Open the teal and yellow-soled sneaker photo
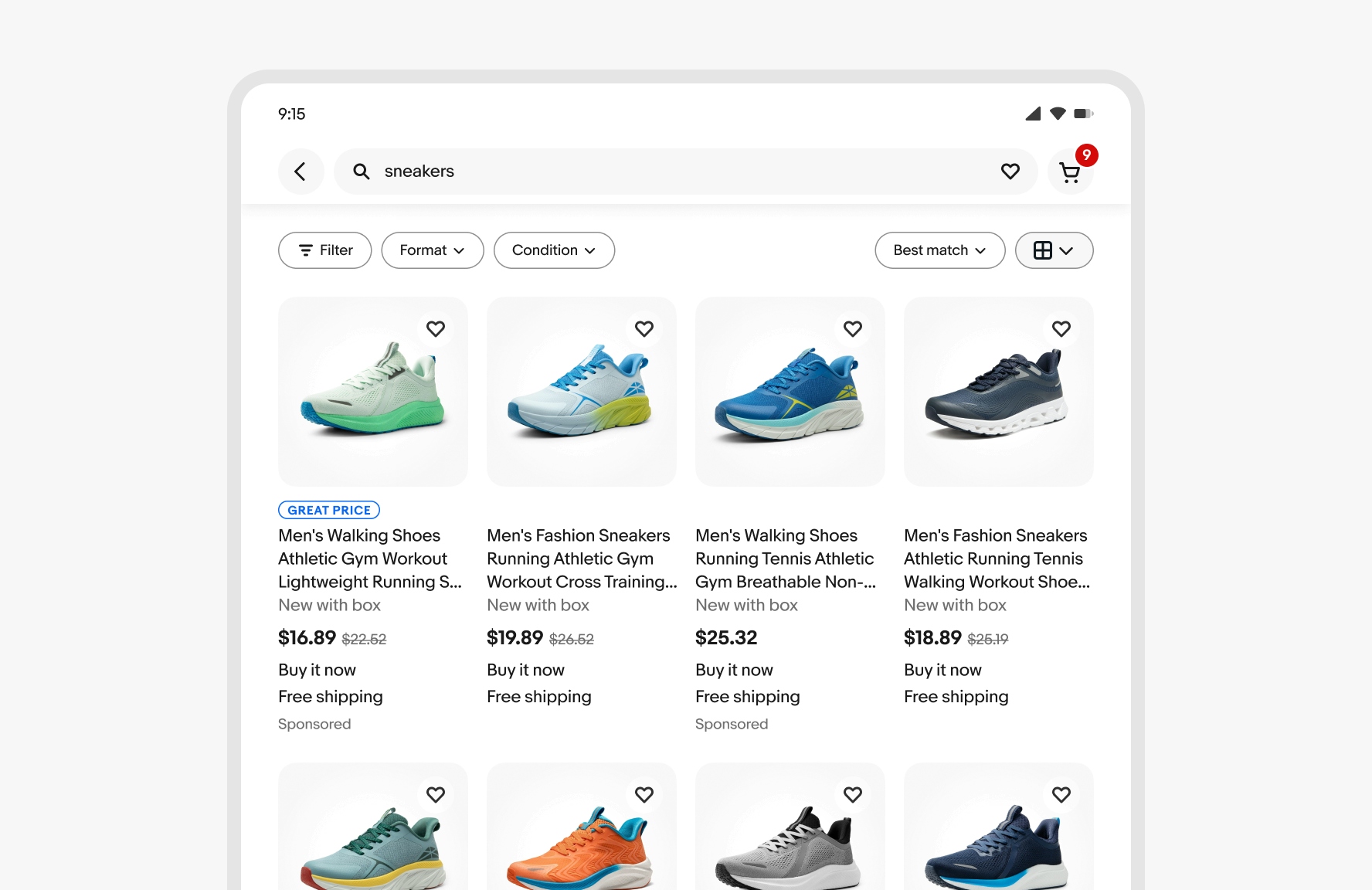Screen dimensions: 1372x890 [x=373, y=827]
